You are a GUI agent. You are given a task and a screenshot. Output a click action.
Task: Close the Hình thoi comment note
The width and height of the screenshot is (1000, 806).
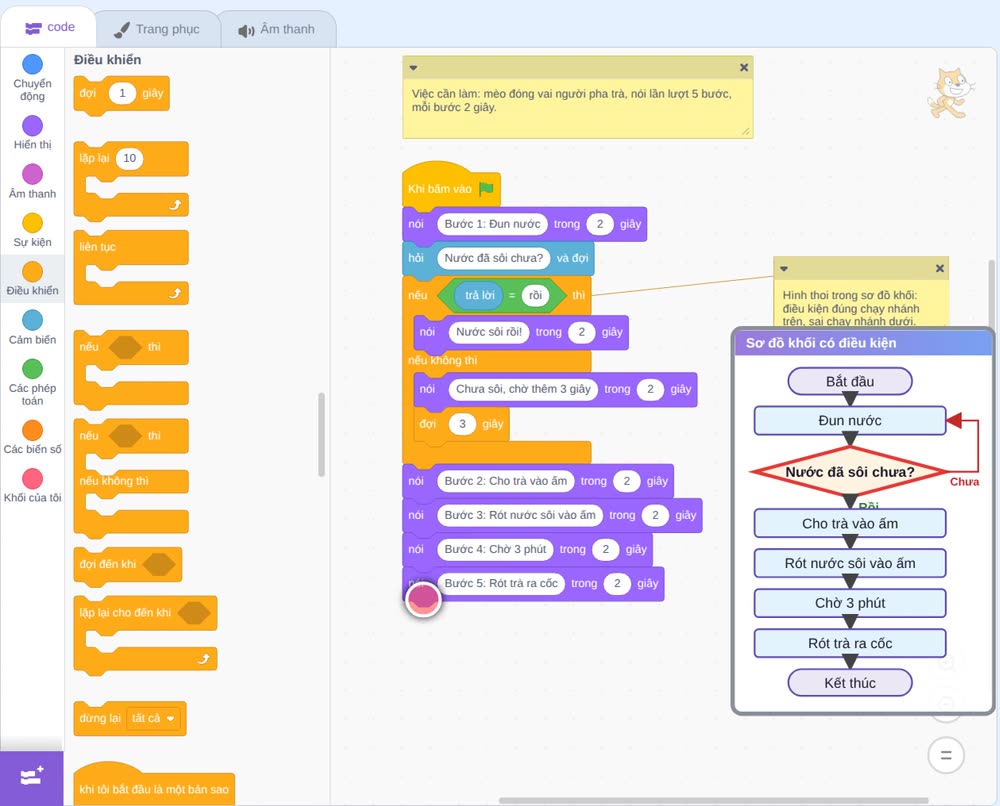(x=939, y=268)
